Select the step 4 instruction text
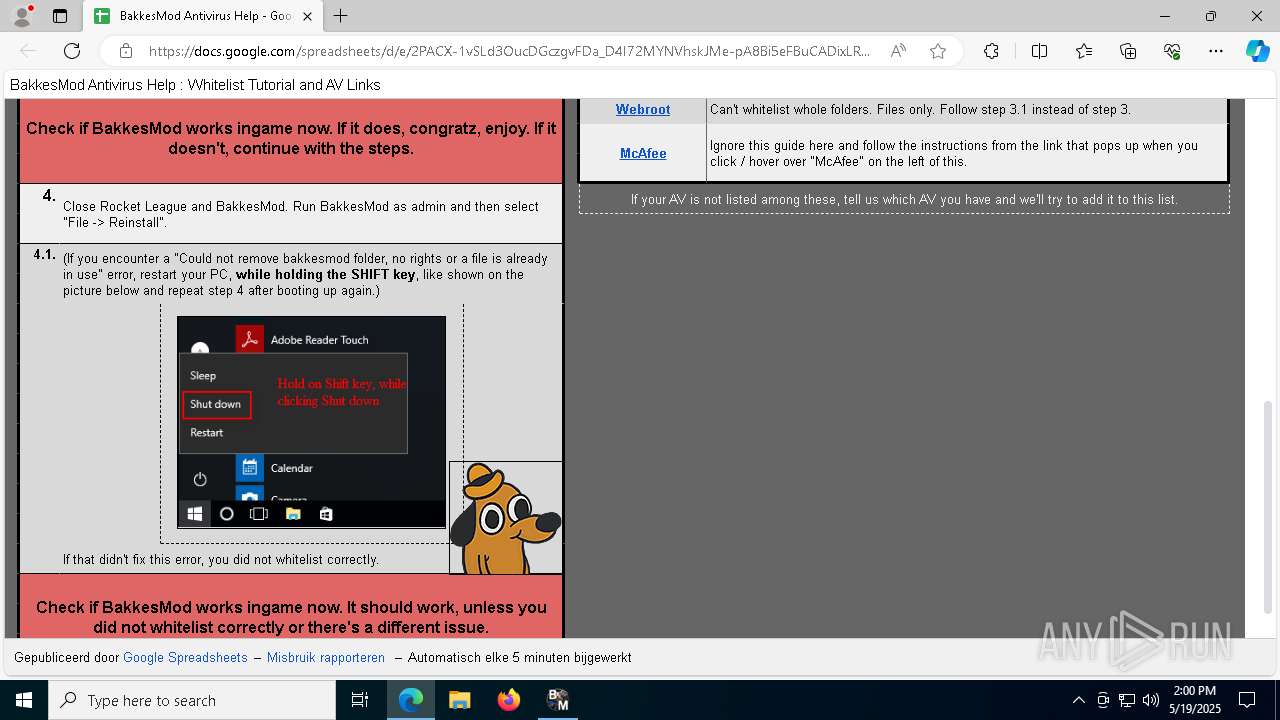The image size is (1280, 720). pos(301,214)
